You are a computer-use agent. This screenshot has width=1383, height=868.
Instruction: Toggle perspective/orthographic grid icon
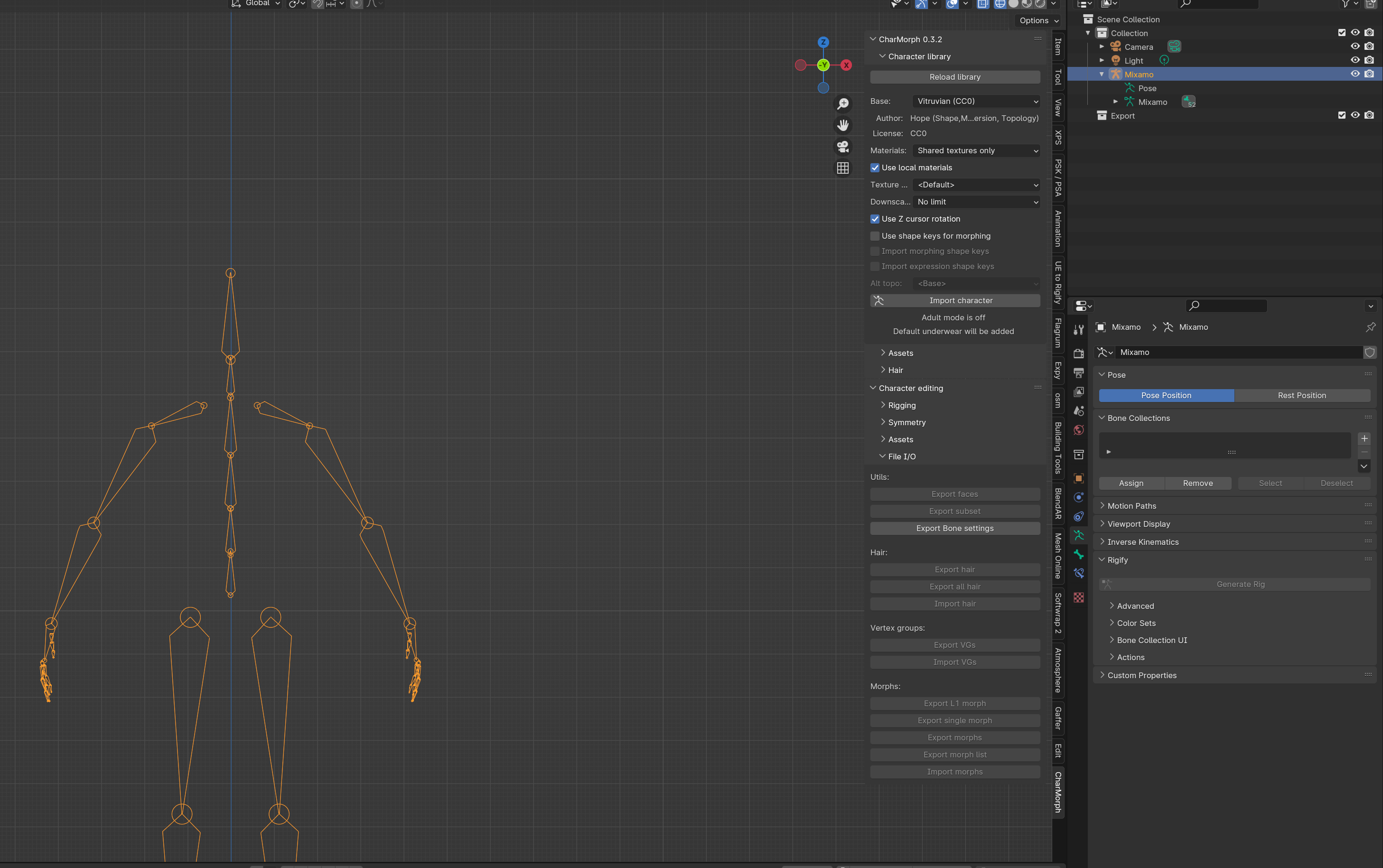(843, 168)
